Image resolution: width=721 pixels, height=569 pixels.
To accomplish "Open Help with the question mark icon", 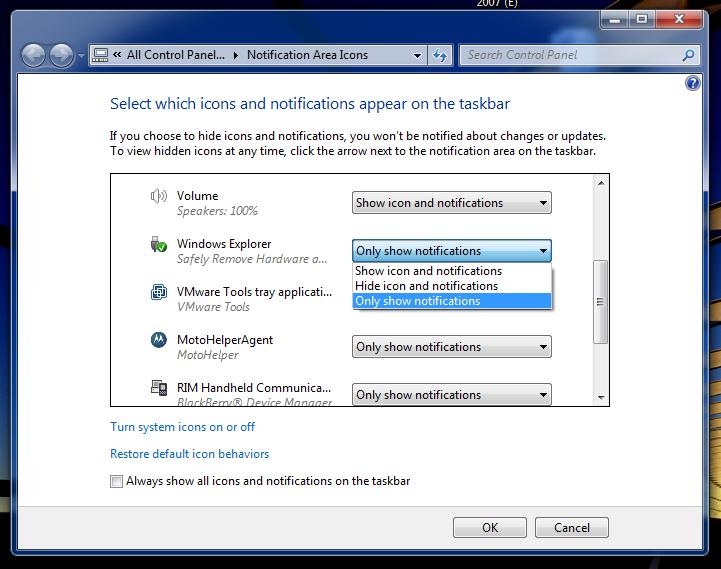I will pos(693,84).
